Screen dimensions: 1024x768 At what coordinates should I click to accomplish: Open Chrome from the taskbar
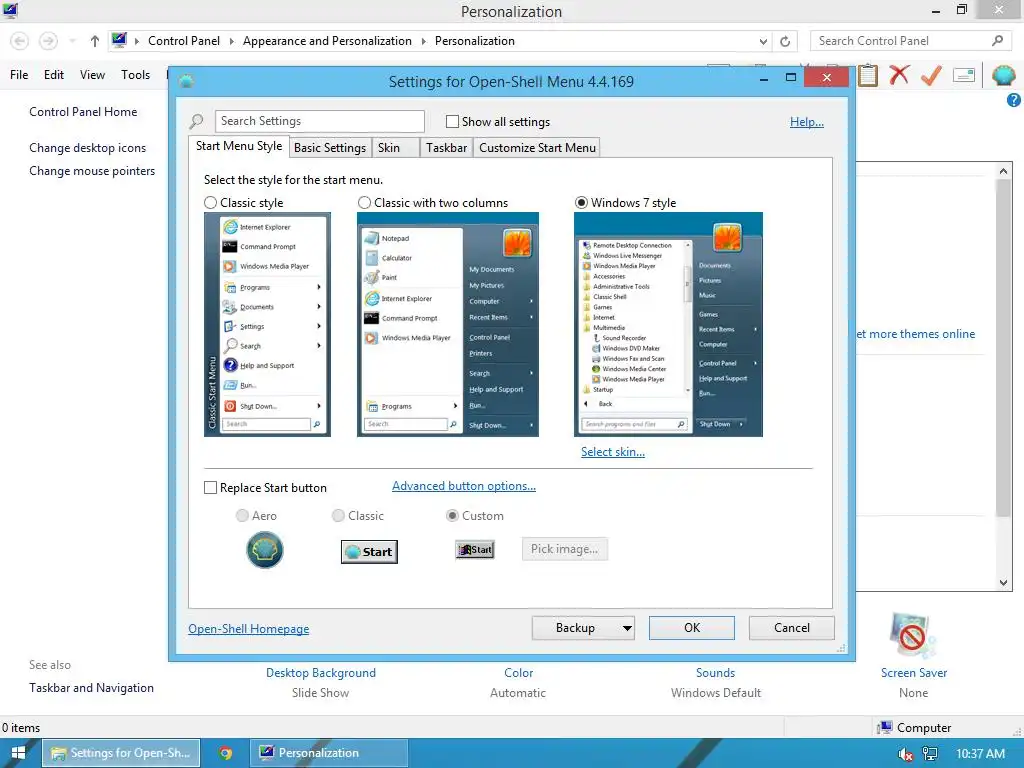[x=225, y=753]
